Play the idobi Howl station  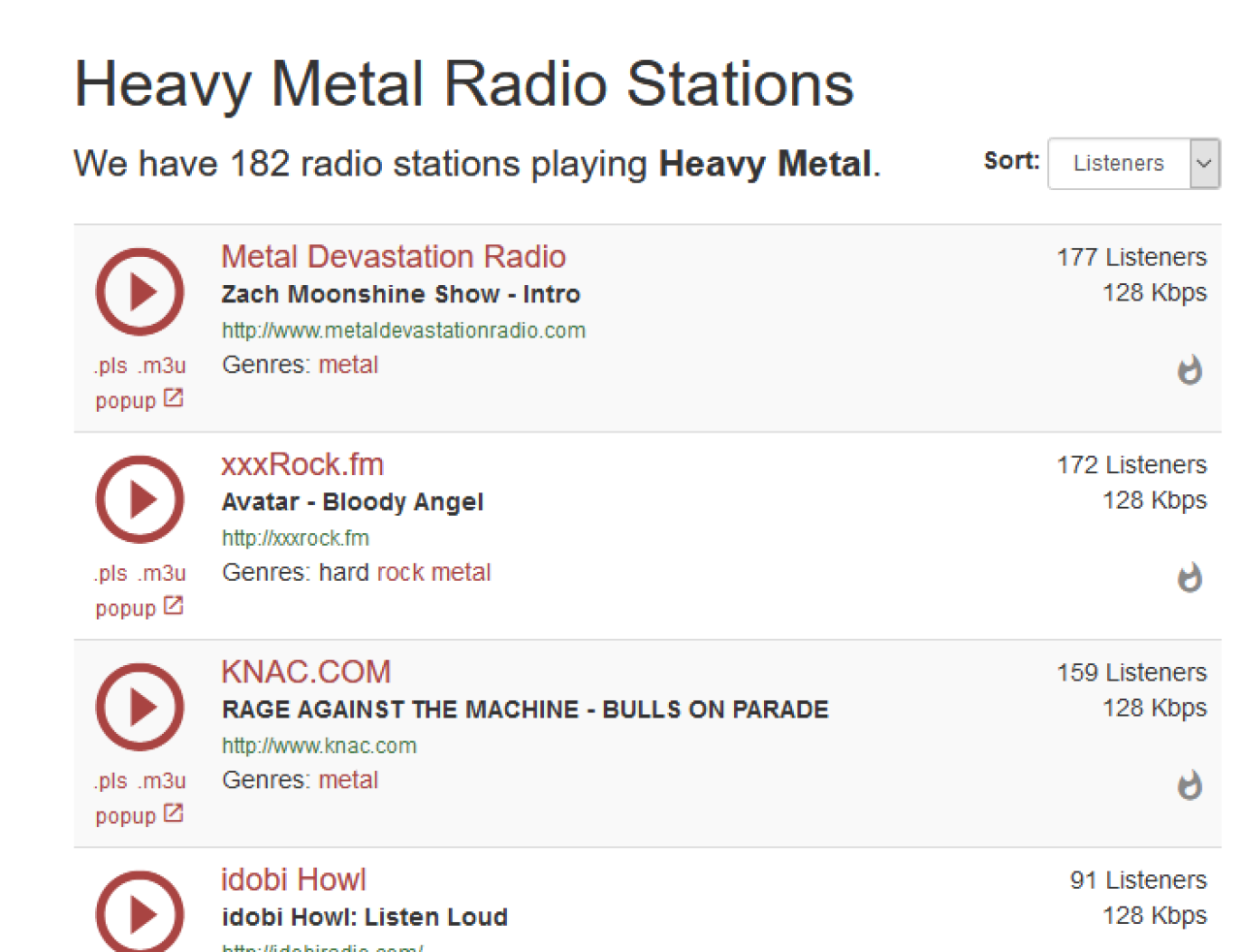click(x=140, y=912)
